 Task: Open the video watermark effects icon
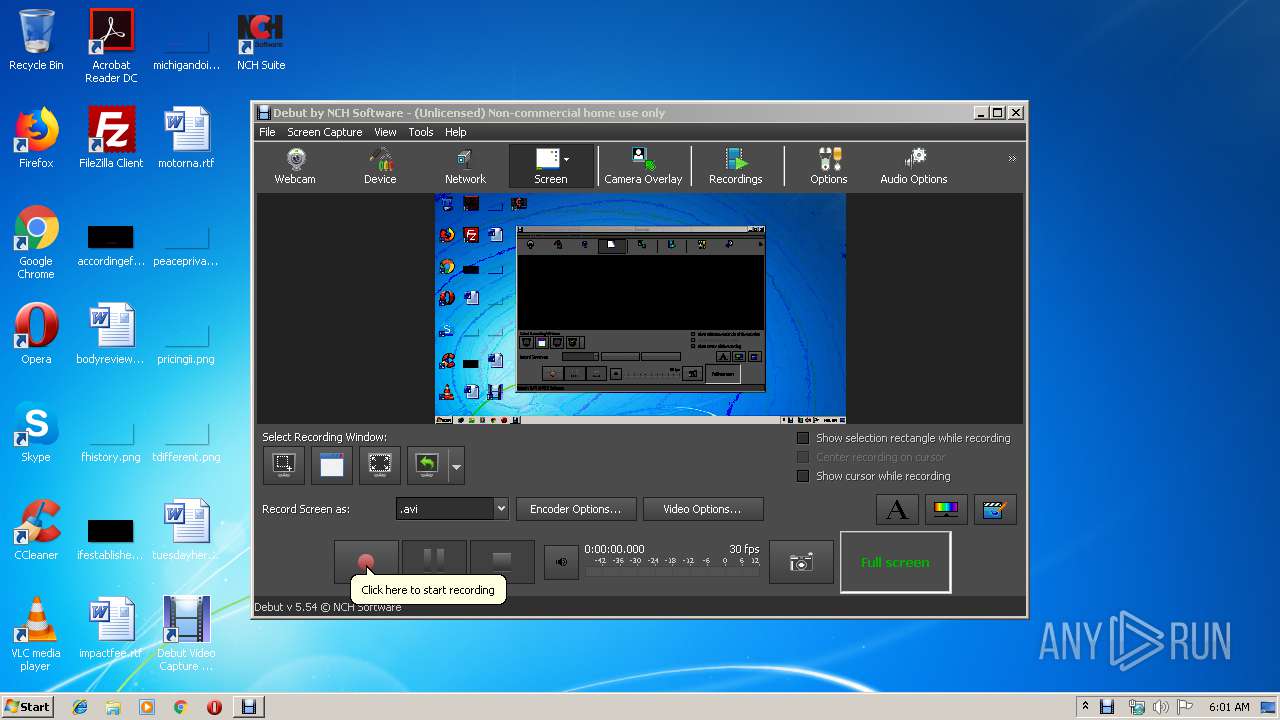pos(993,510)
